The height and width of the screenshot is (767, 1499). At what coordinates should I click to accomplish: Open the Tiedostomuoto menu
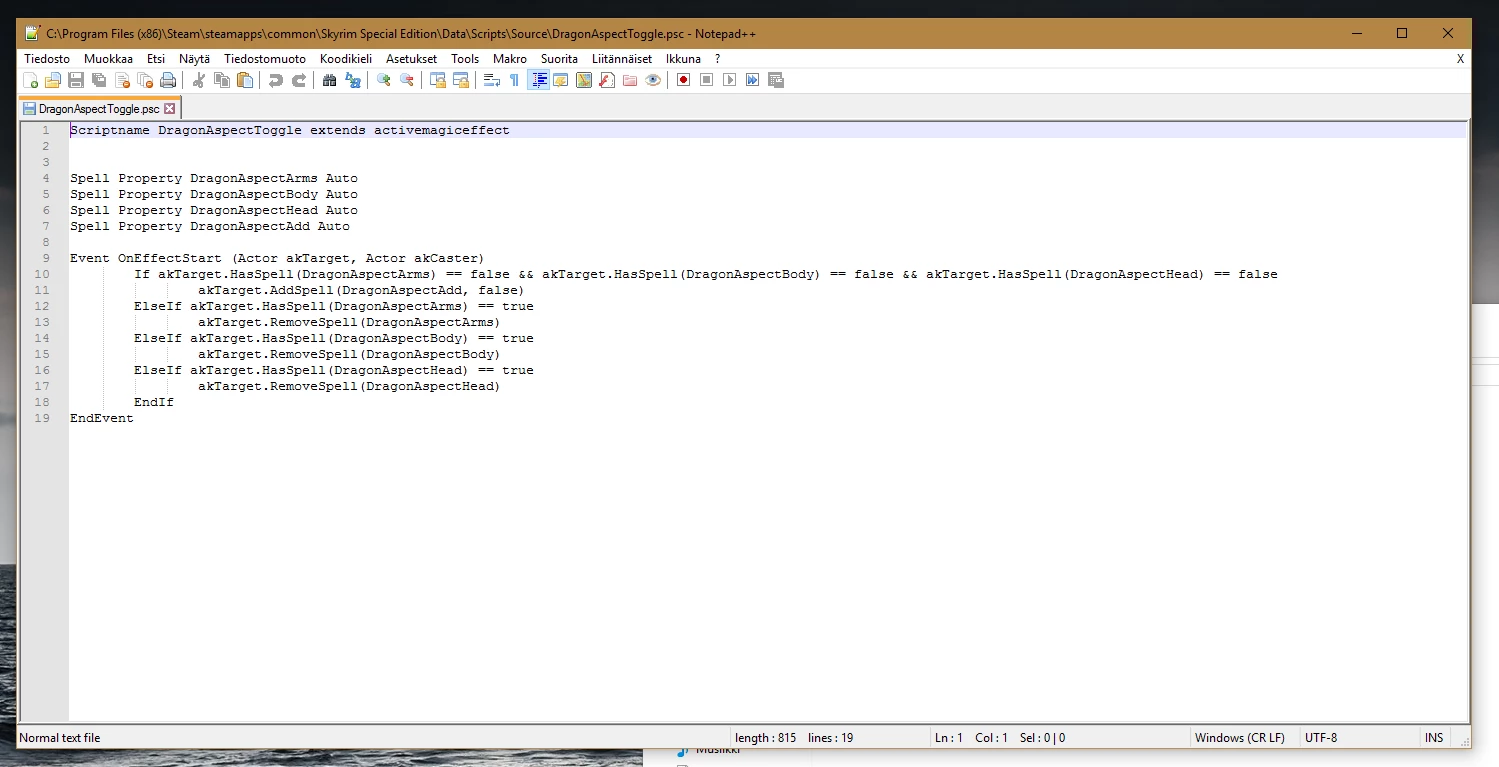pyautogui.click(x=265, y=59)
